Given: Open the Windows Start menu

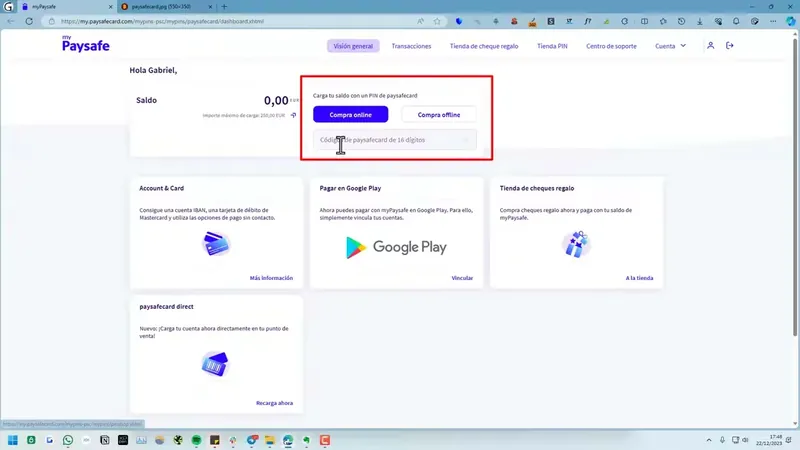Looking at the screenshot, I should [13, 440].
